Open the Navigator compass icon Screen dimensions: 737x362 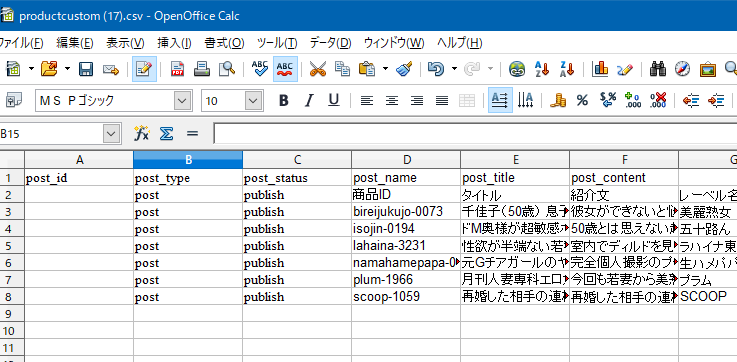pos(682,70)
